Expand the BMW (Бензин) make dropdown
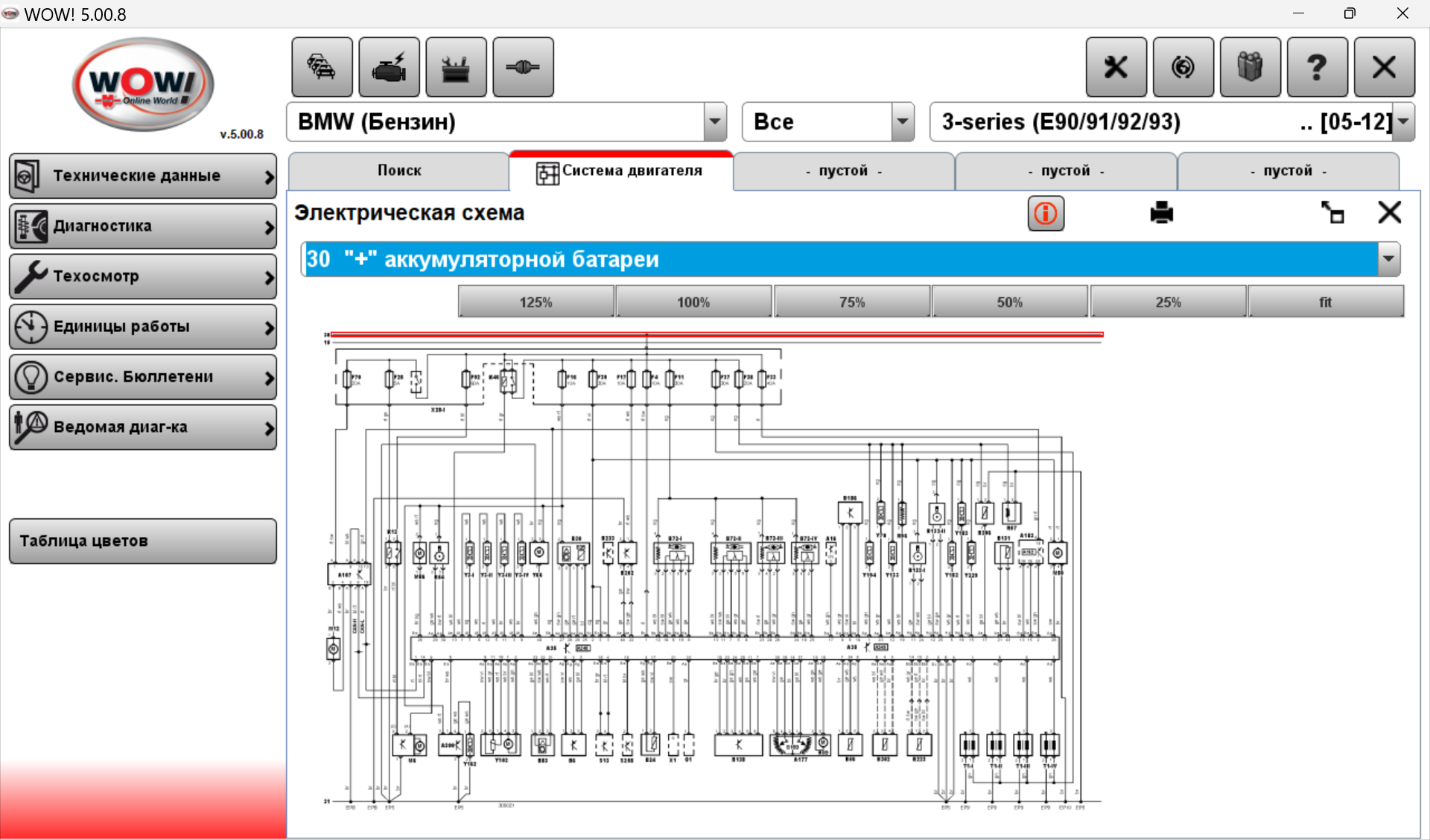Screen dimensions: 1430x840 pyautogui.click(x=714, y=121)
